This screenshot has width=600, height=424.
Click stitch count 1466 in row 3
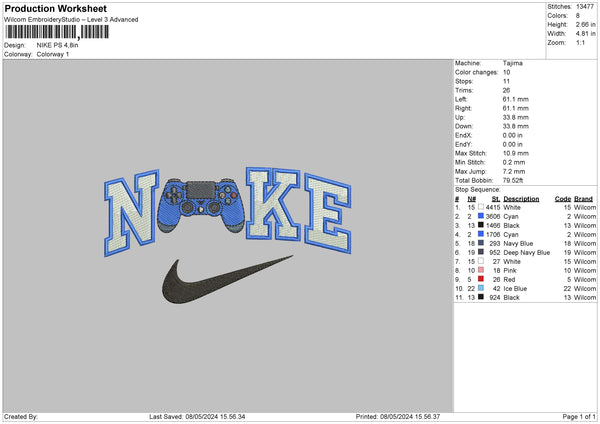pos(493,225)
